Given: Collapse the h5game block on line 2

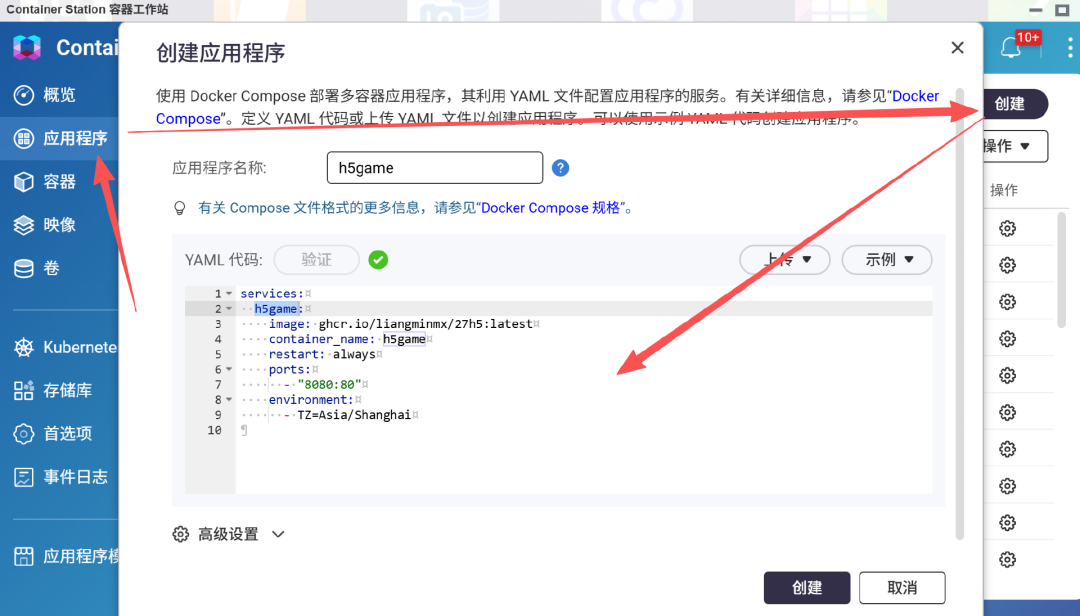Looking at the screenshot, I should [x=229, y=309].
